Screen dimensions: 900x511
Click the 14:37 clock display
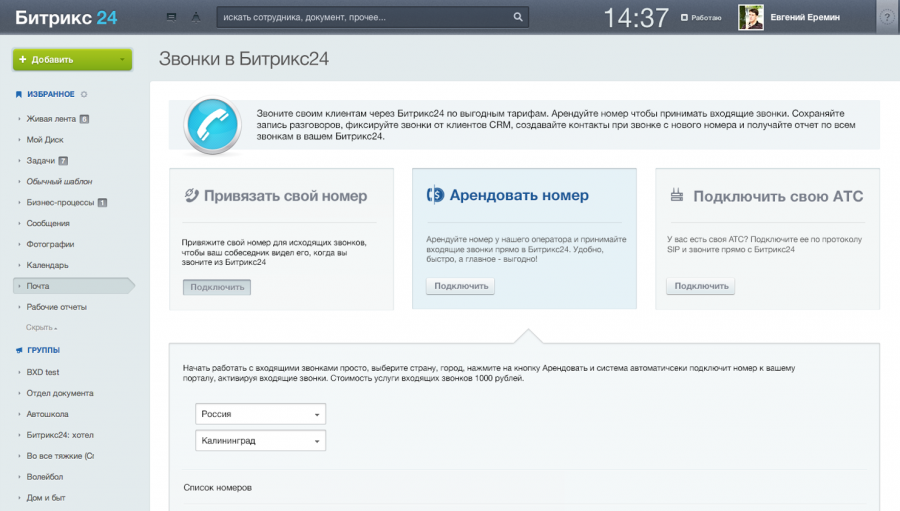(x=636, y=18)
